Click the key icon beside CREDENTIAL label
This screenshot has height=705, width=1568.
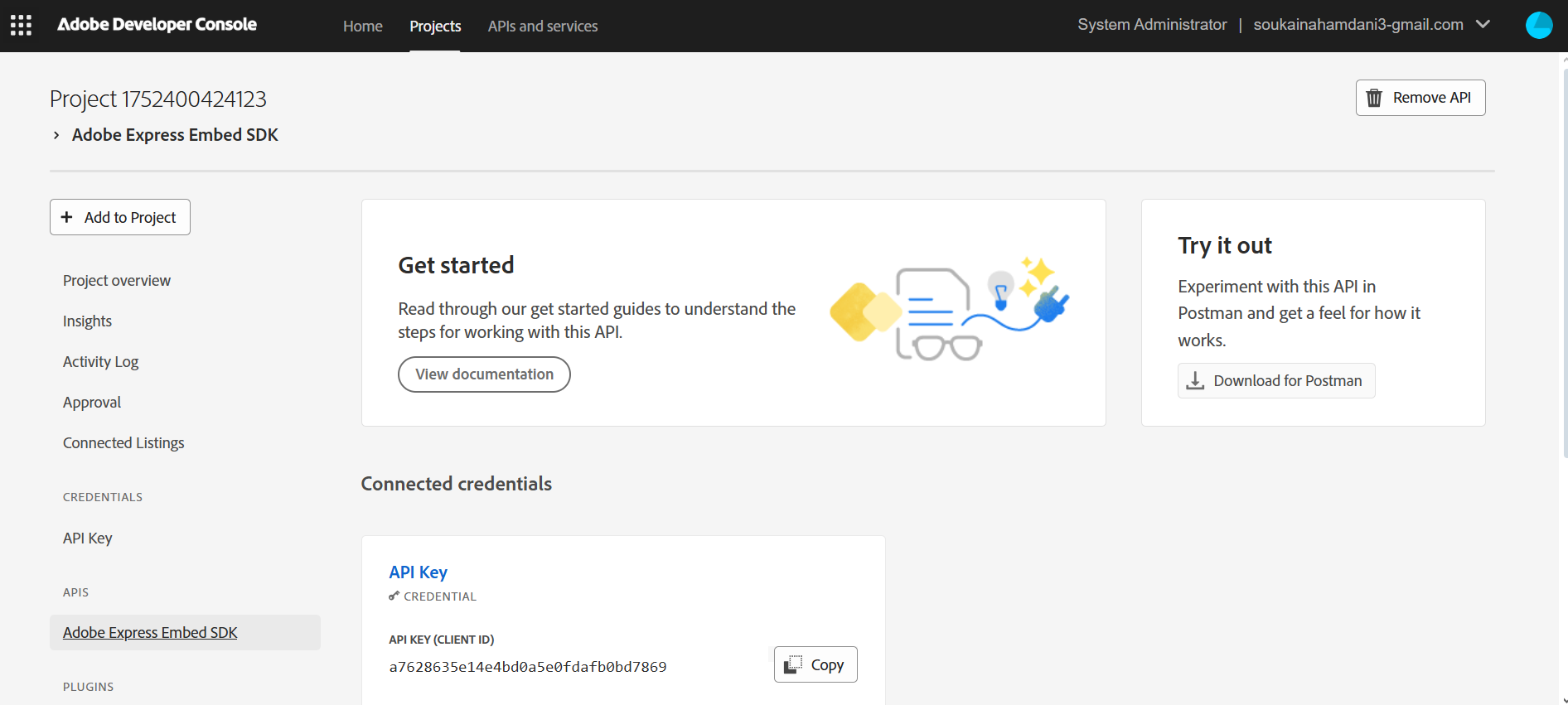394,596
